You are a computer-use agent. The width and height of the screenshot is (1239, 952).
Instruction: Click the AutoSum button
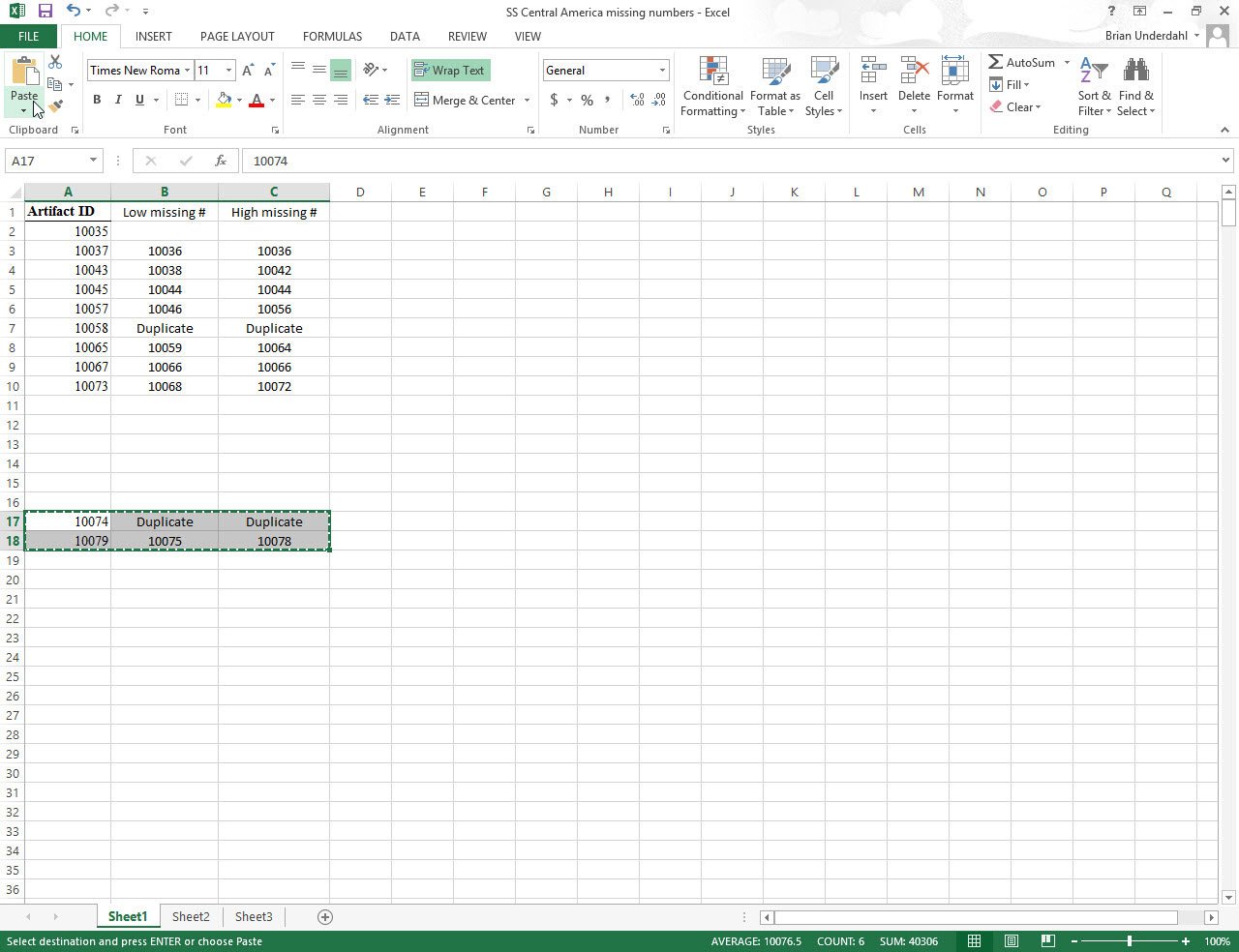(x=1022, y=62)
